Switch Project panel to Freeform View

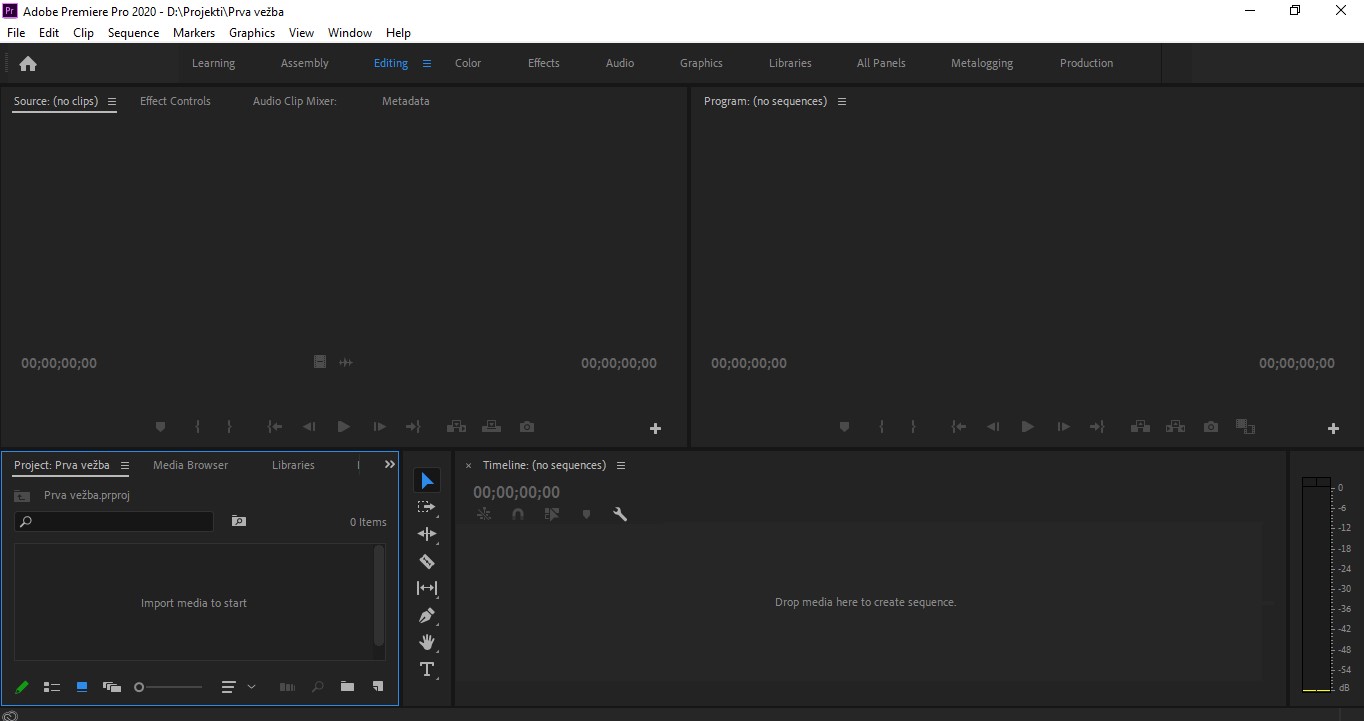click(112, 687)
